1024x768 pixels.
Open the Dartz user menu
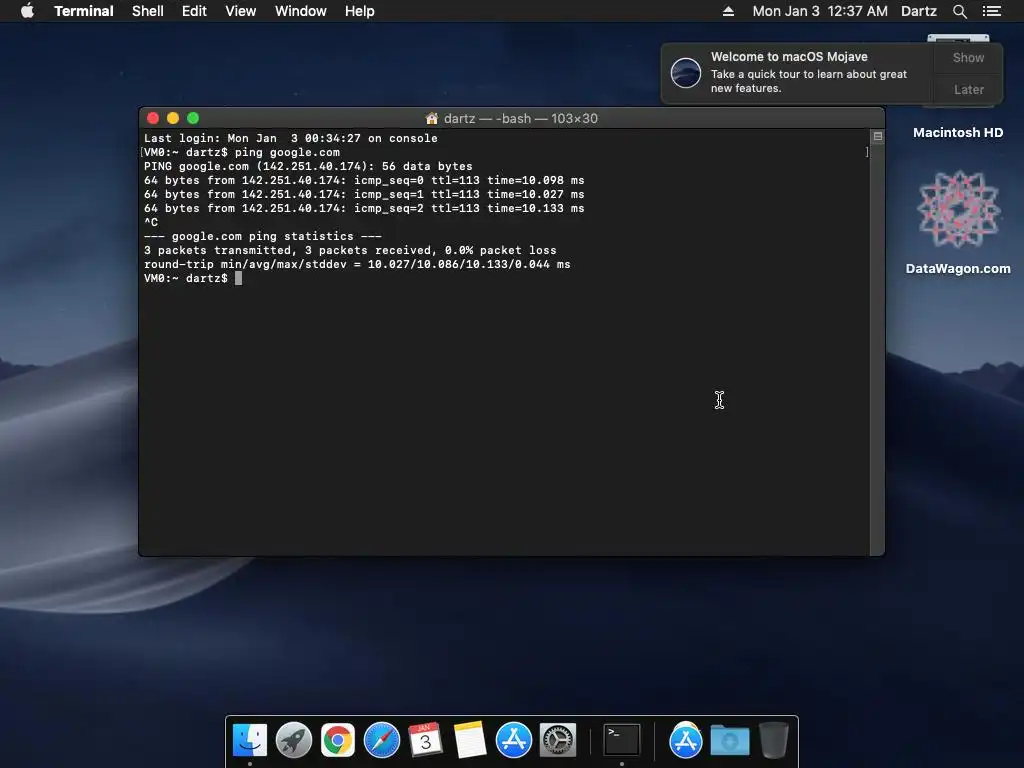click(x=918, y=11)
